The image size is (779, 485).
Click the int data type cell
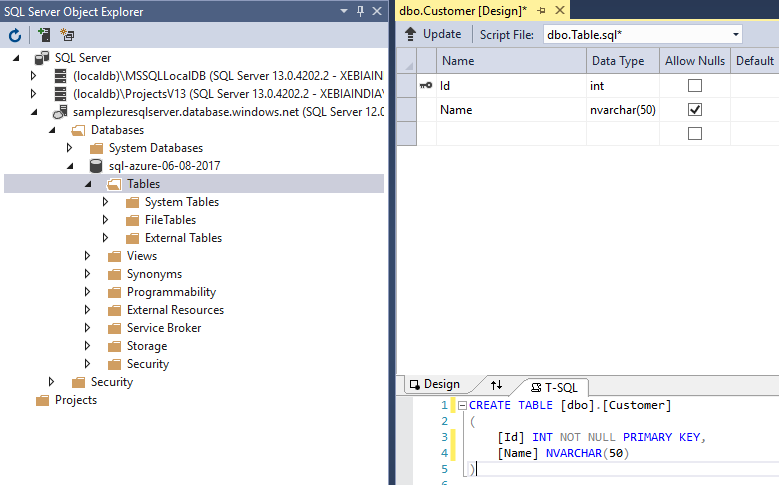(623, 85)
